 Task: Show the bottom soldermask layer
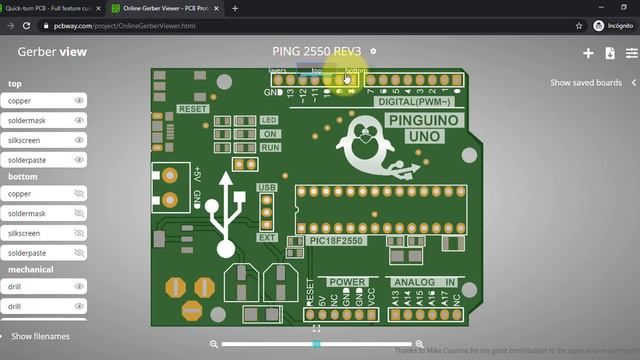coord(79,213)
